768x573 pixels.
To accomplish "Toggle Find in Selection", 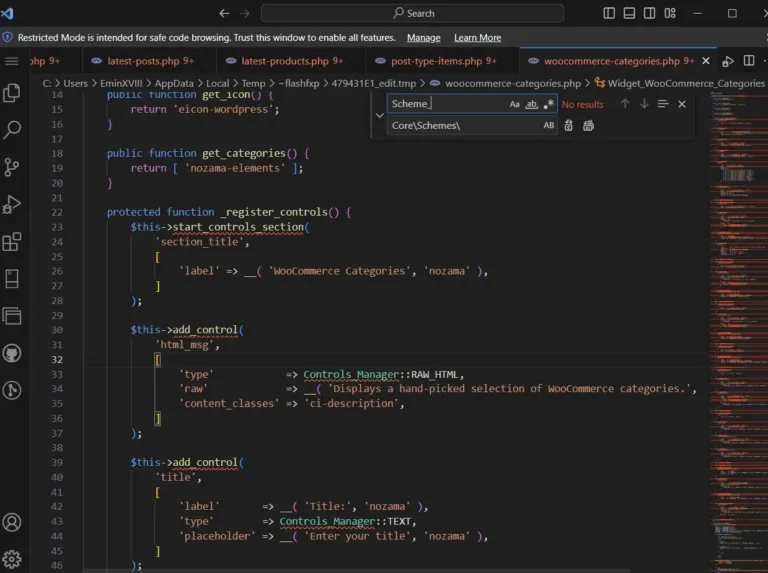I will 663,104.
